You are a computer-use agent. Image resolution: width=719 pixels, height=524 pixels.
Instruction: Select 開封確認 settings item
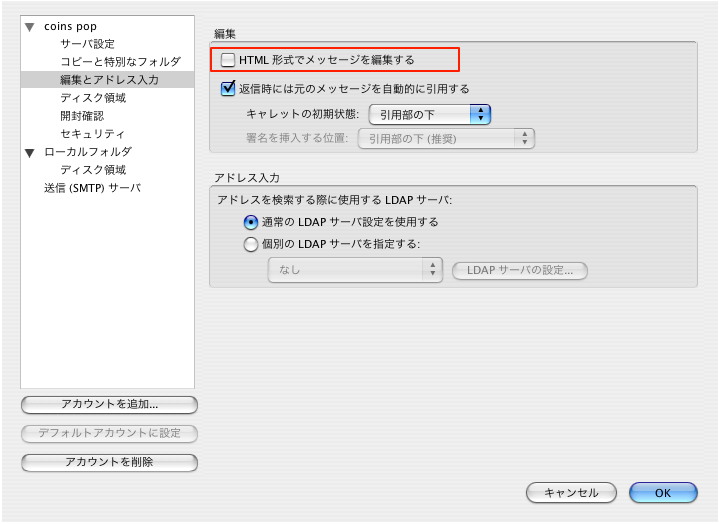click(82, 116)
